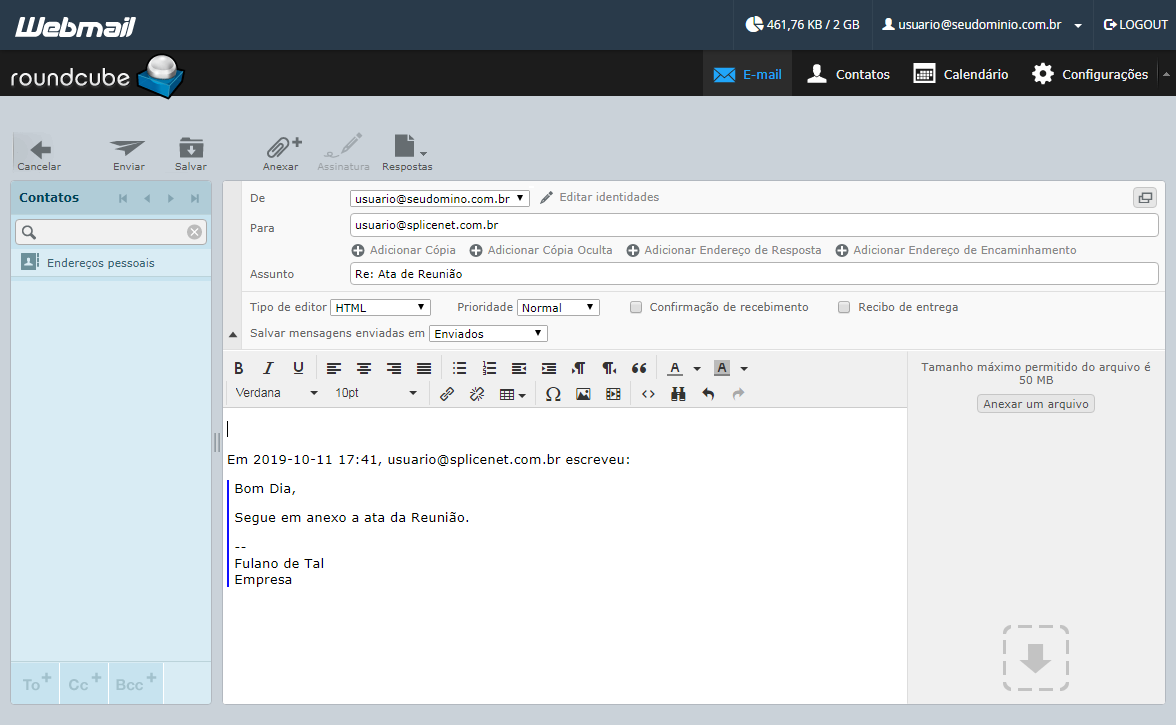Open text color picker arrow
Image resolution: width=1176 pixels, height=725 pixels.
click(697, 368)
